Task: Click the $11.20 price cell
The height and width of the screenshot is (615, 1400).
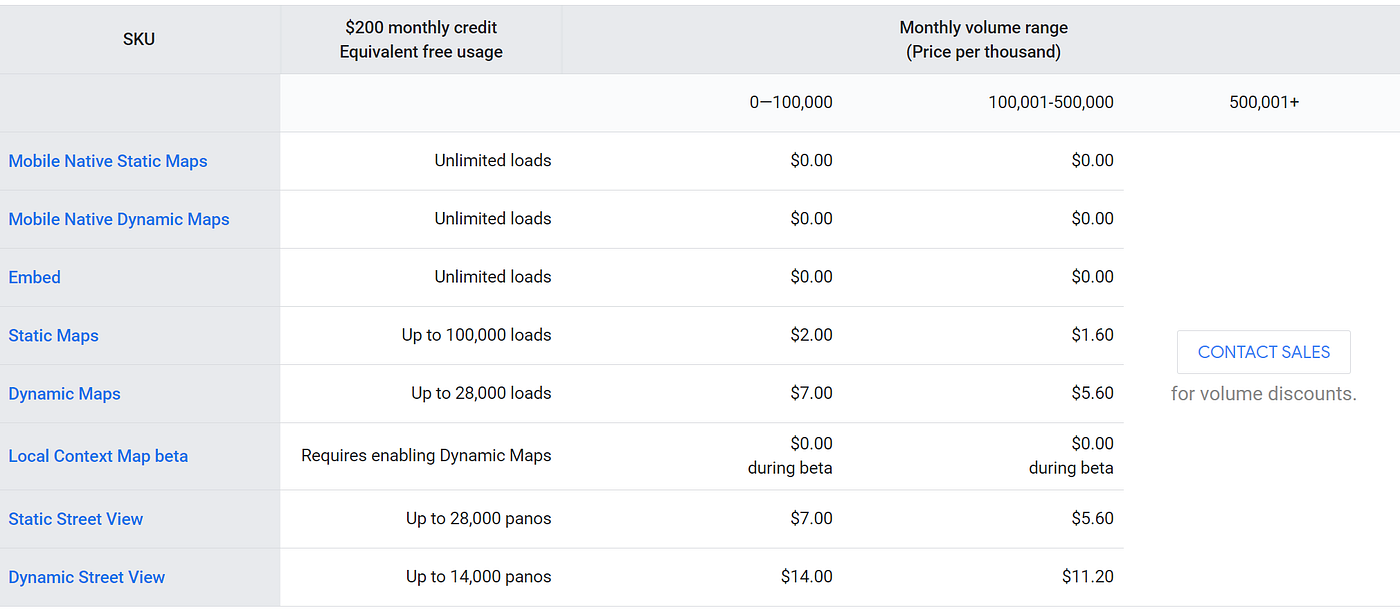Action: point(1088,577)
